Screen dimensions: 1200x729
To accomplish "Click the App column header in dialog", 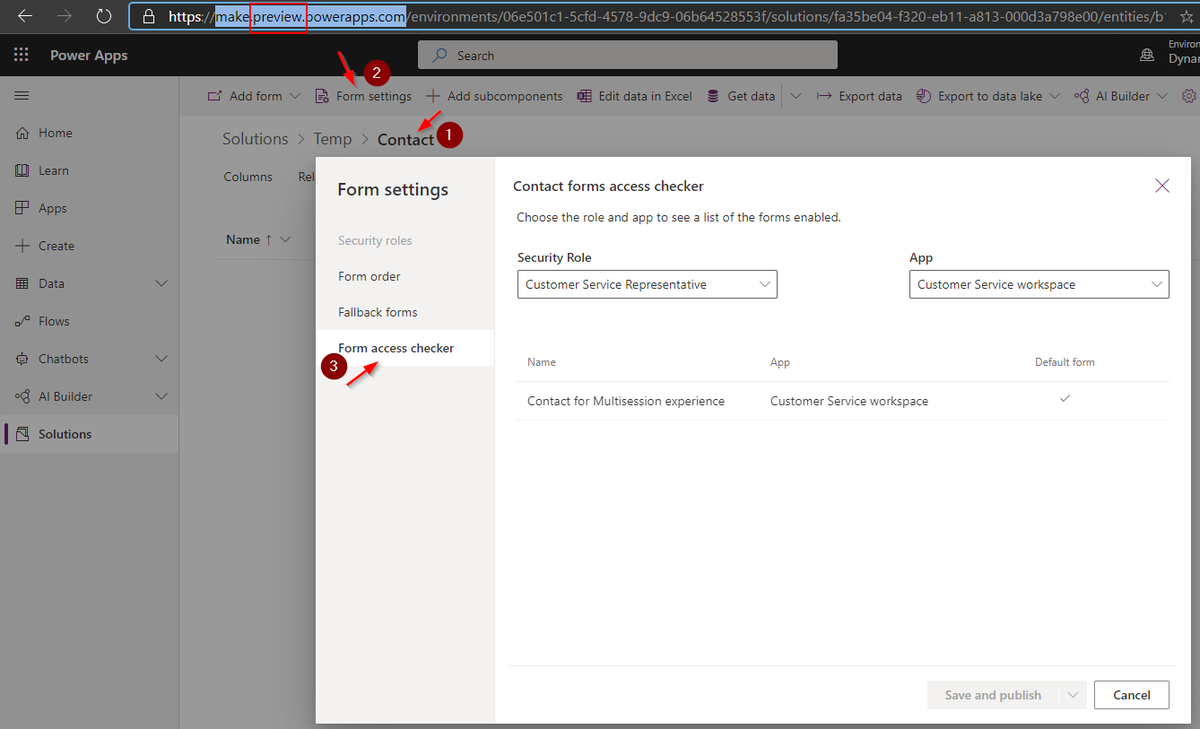I will pyautogui.click(x=780, y=362).
